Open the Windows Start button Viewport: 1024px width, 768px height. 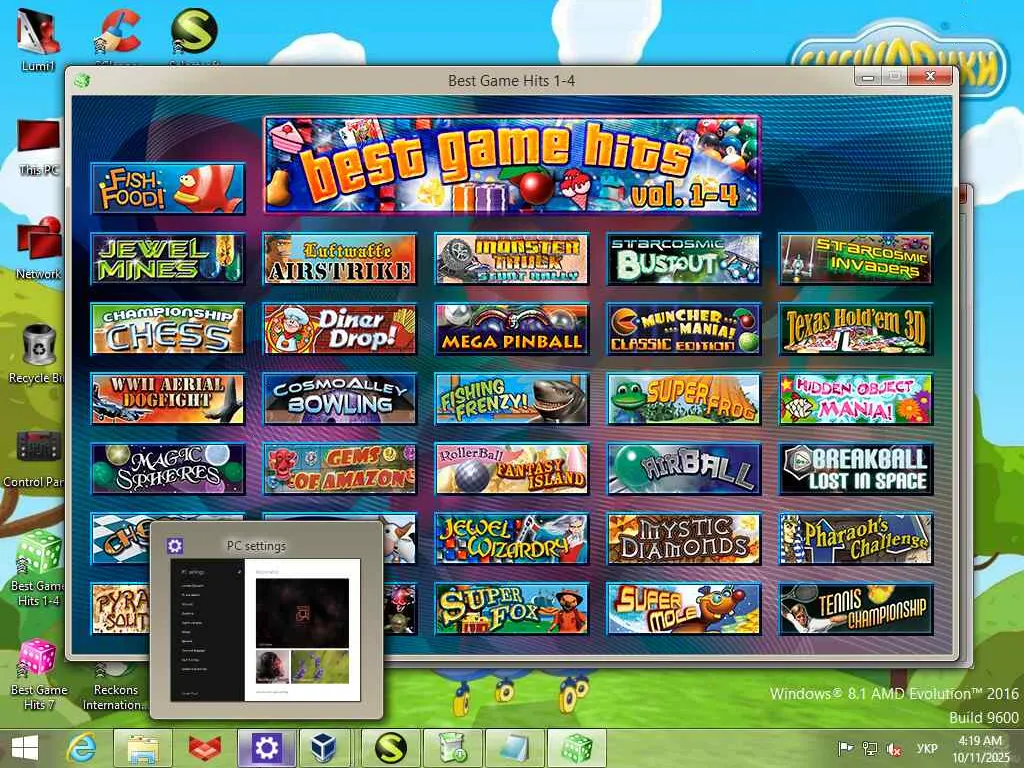point(25,748)
